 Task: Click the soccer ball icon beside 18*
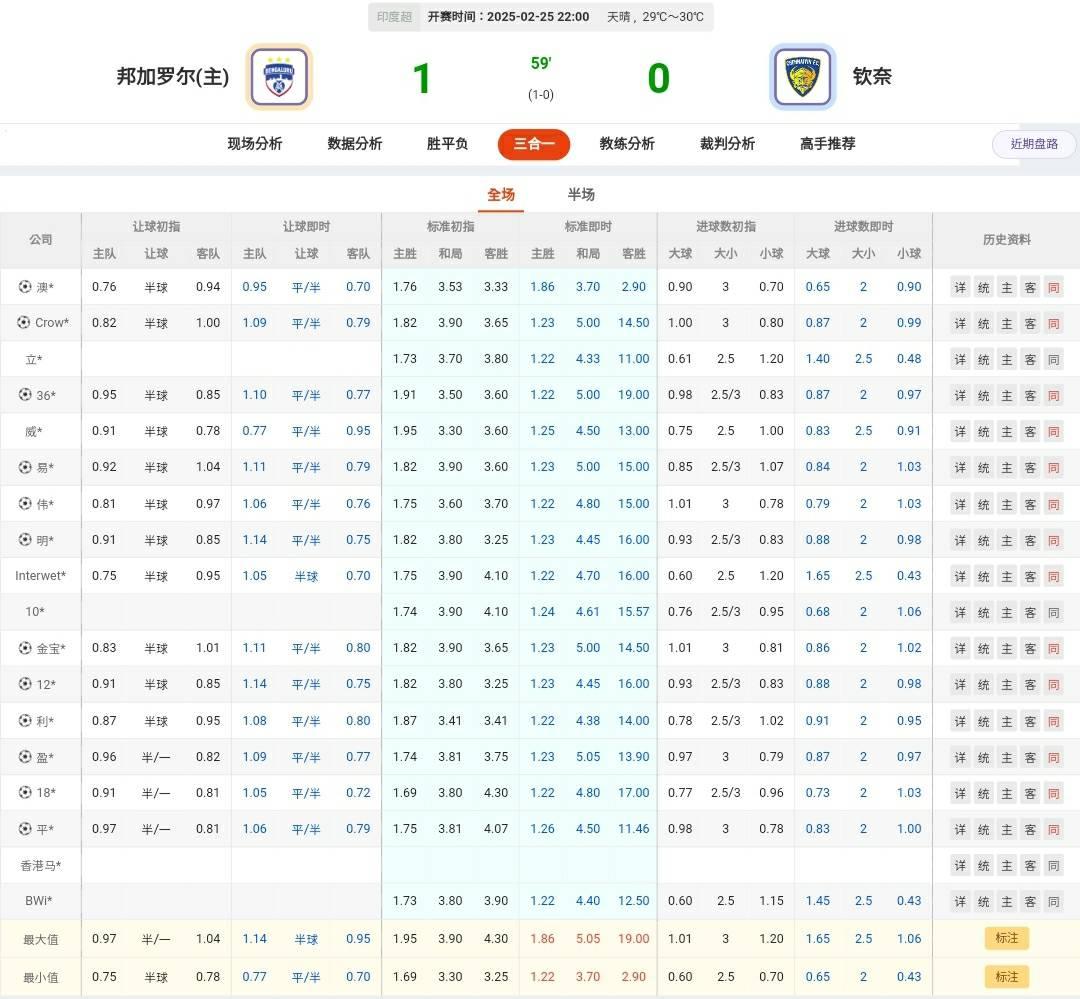(25, 792)
